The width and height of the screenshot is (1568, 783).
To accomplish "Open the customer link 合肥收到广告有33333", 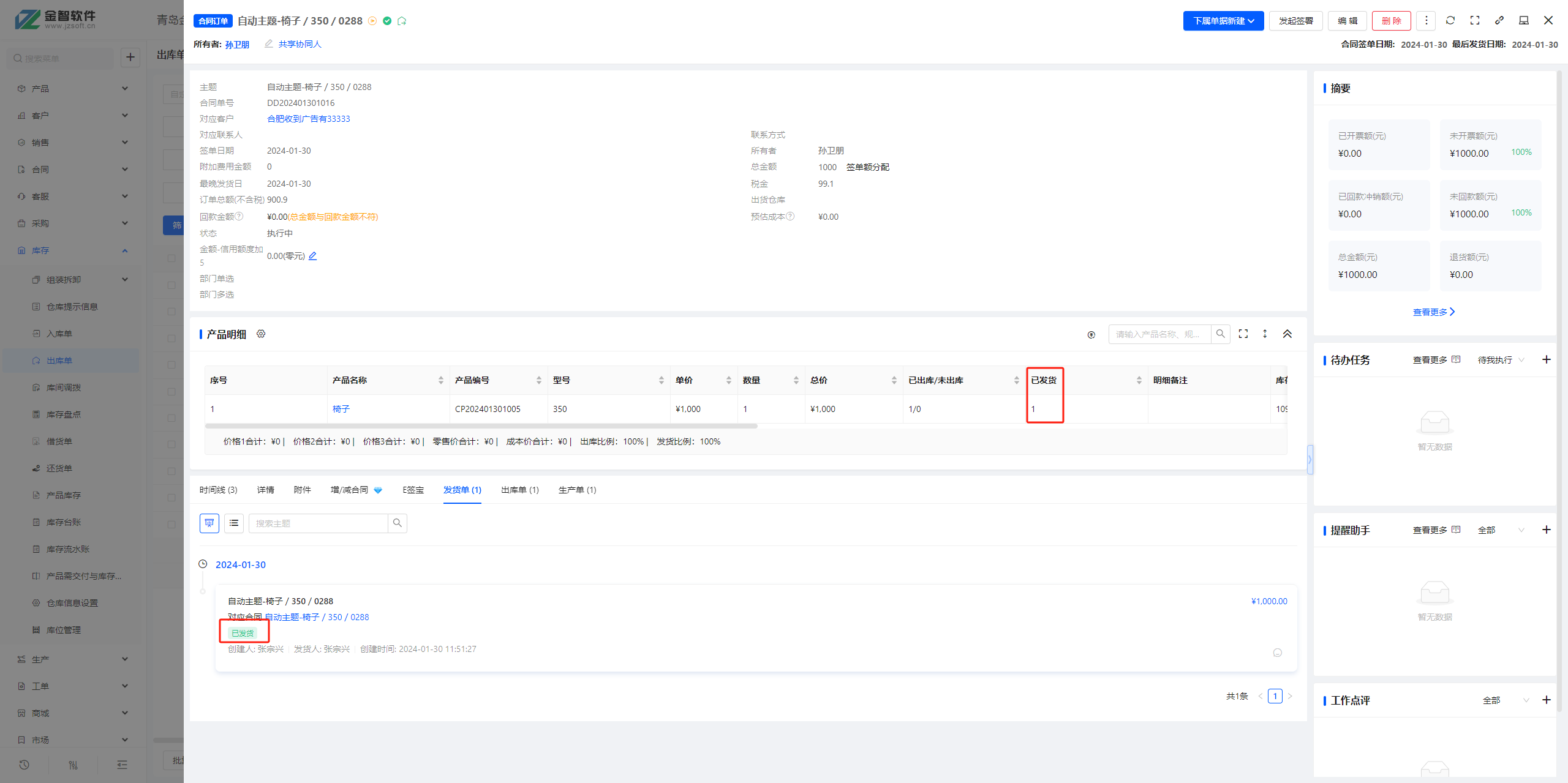I will (x=308, y=119).
